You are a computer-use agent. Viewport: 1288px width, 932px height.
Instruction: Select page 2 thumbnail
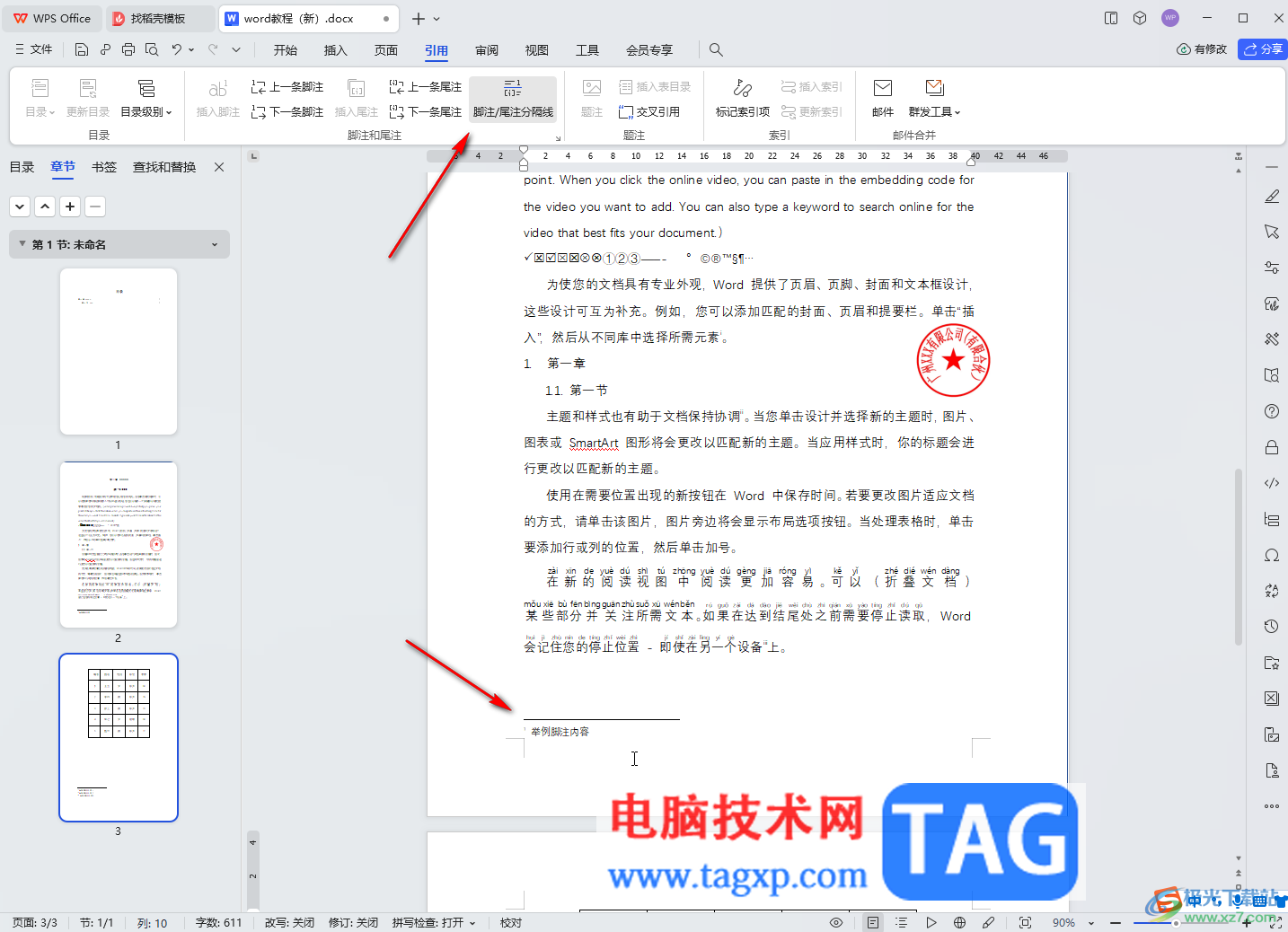tap(119, 544)
